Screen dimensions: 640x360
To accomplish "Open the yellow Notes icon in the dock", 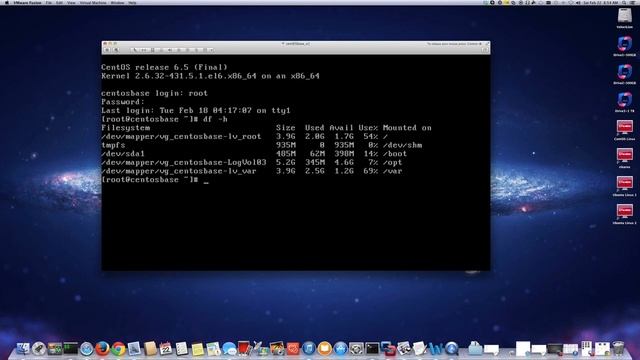I will pyautogui.click(x=198, y=349).
